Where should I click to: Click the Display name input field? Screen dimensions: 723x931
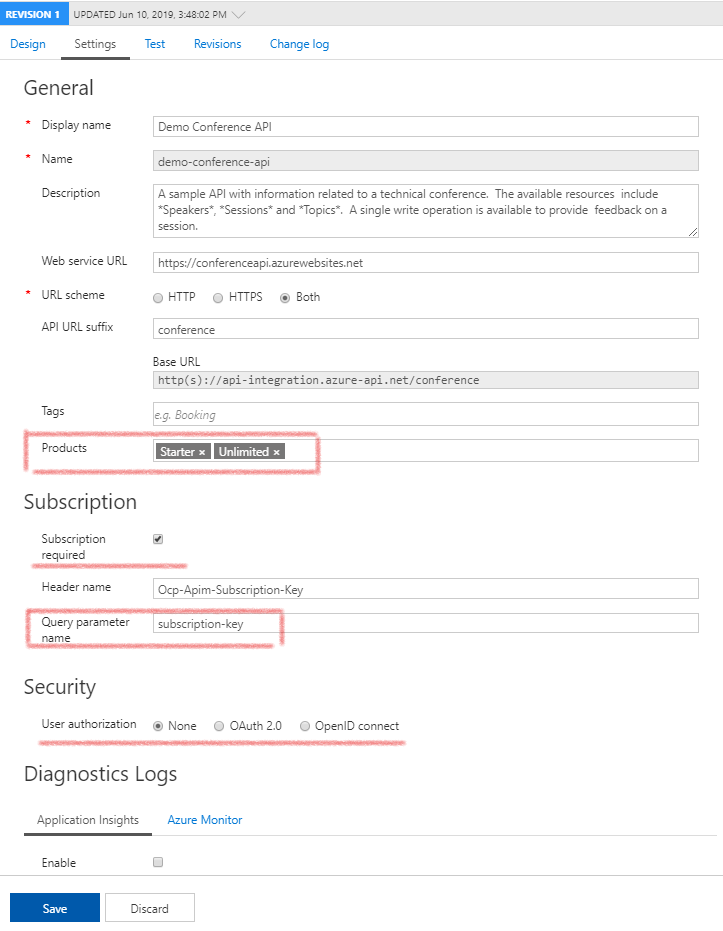(425, 126)
